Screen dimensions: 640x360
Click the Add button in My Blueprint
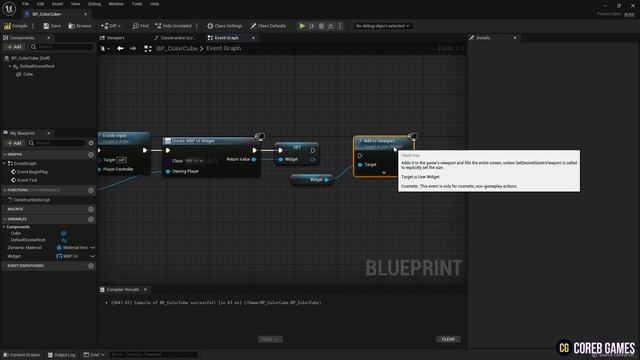tap(14, 143)
